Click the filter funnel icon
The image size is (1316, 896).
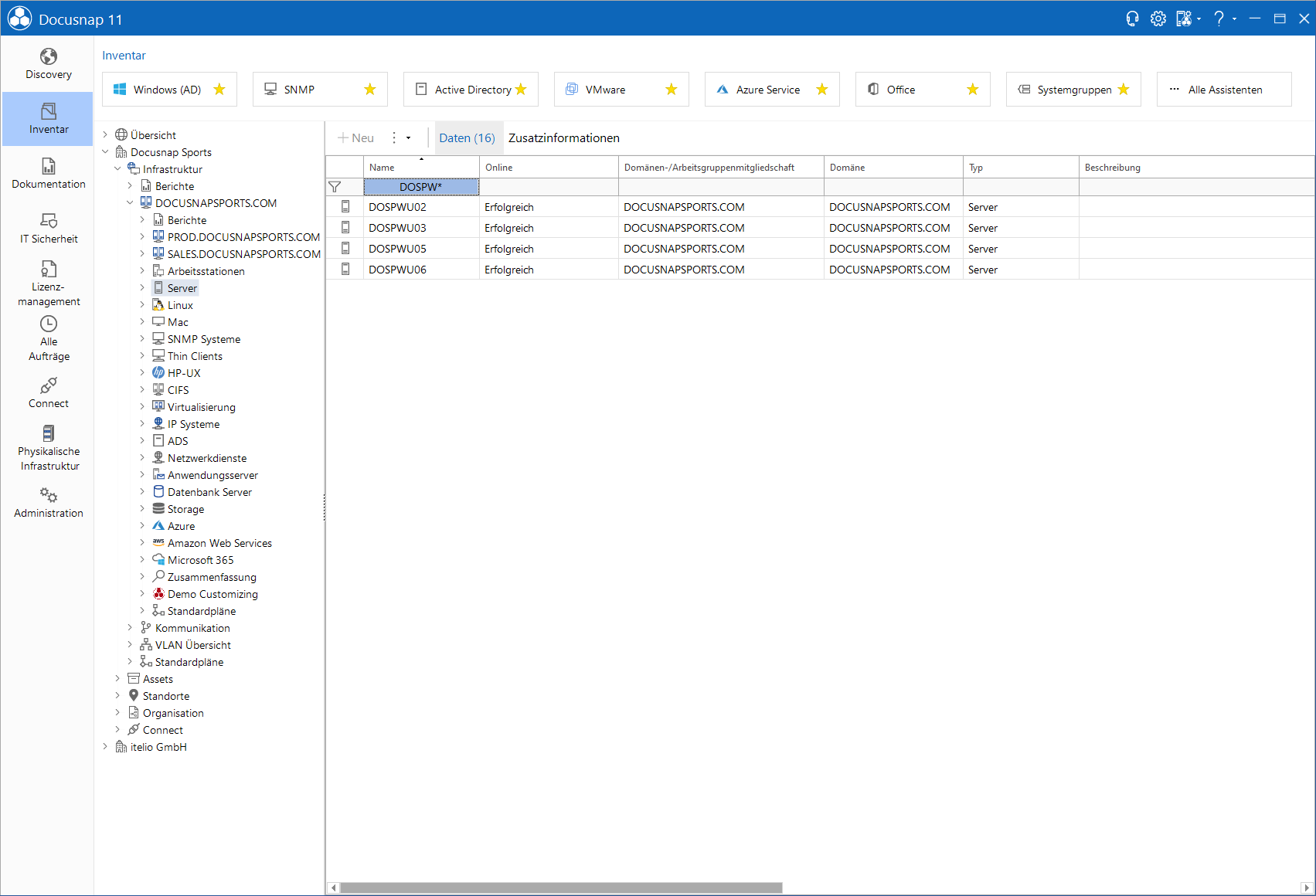point(335,187)
